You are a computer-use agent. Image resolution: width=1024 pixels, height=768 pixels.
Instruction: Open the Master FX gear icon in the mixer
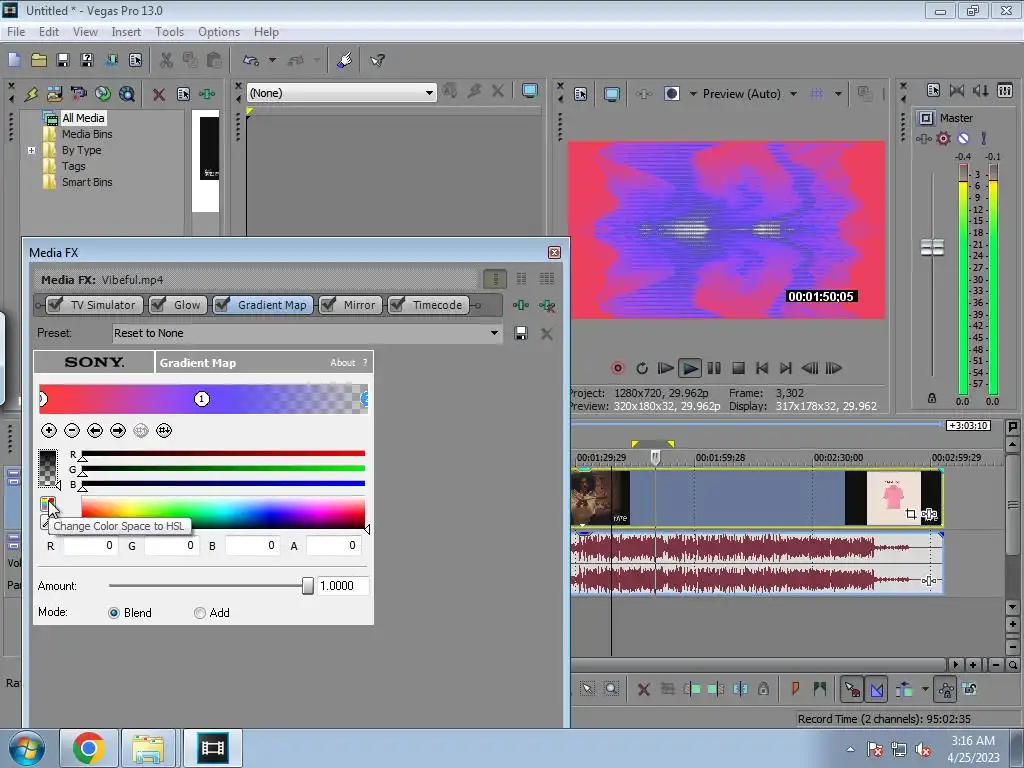[943, 138]
